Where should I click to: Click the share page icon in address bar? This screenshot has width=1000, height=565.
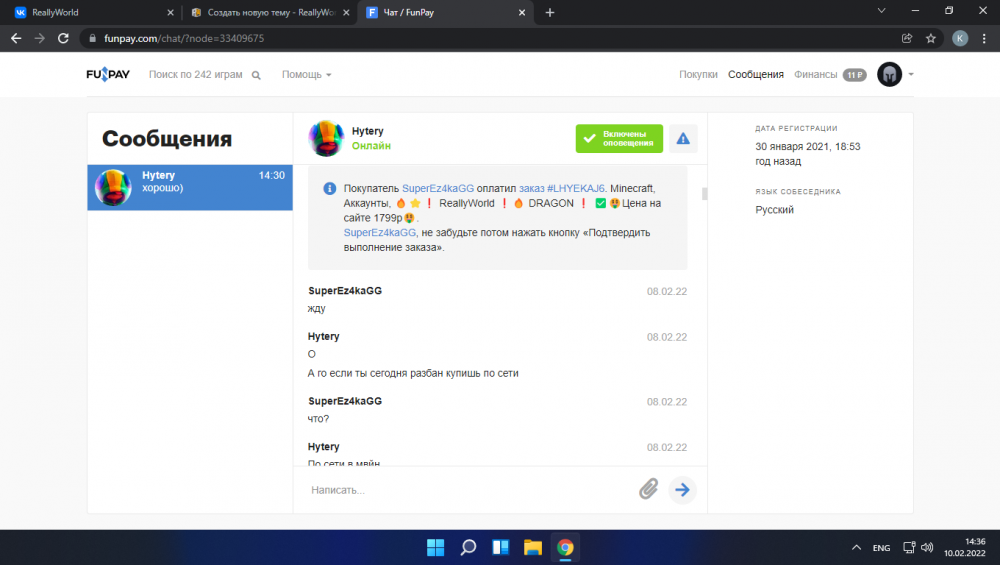(907, 38)
